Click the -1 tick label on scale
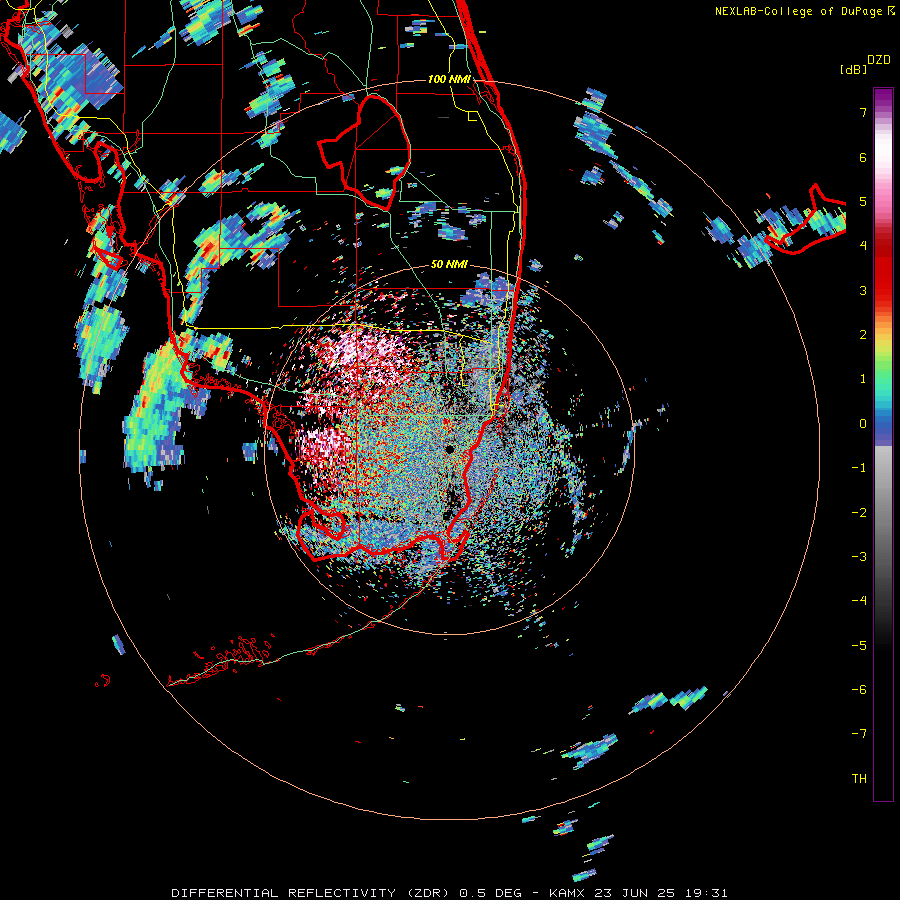The height and width of the screenshot is (900, 900). [859, 468]
